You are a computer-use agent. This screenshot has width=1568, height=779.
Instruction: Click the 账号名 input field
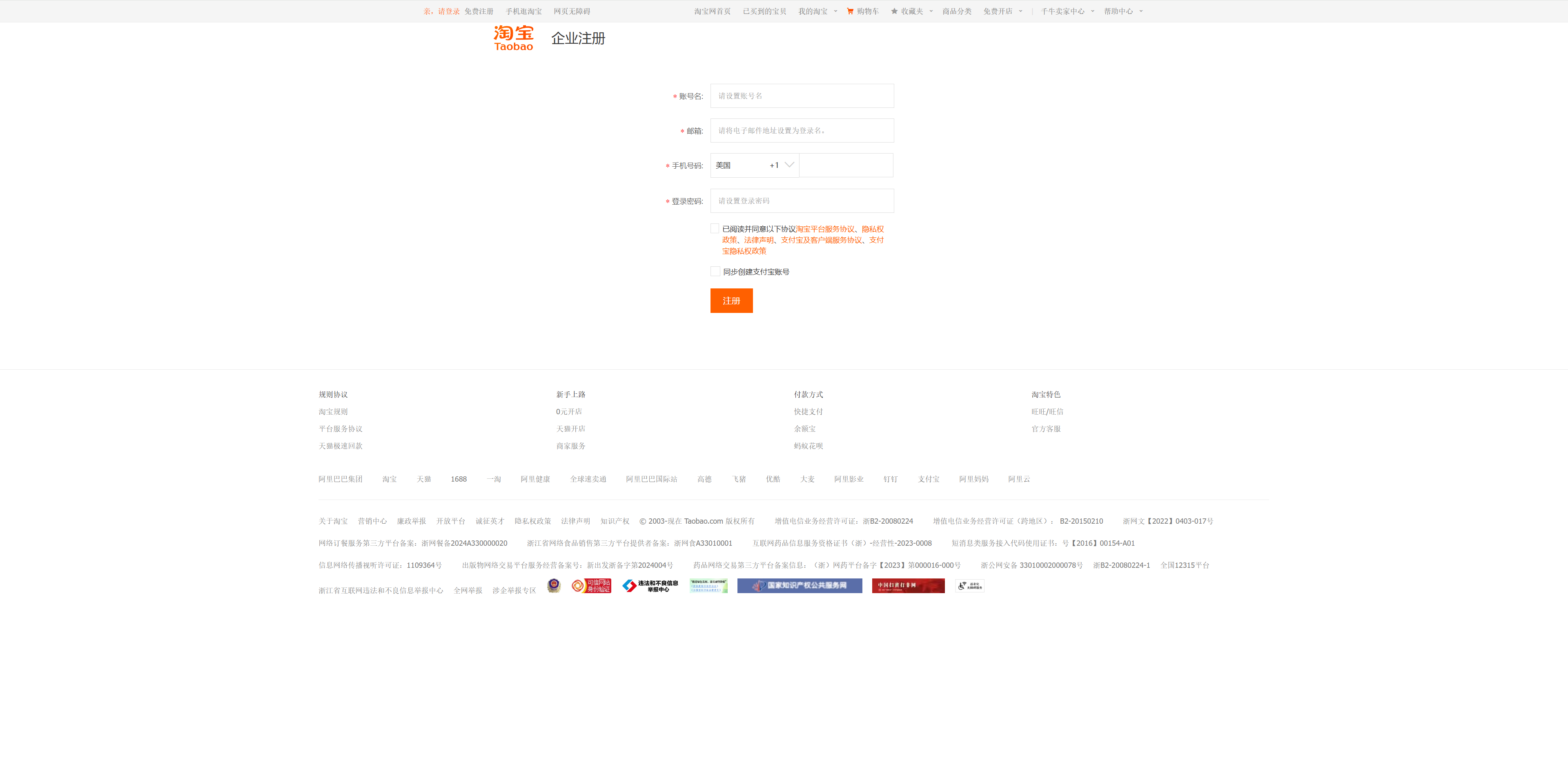click(x=802, y=96)
